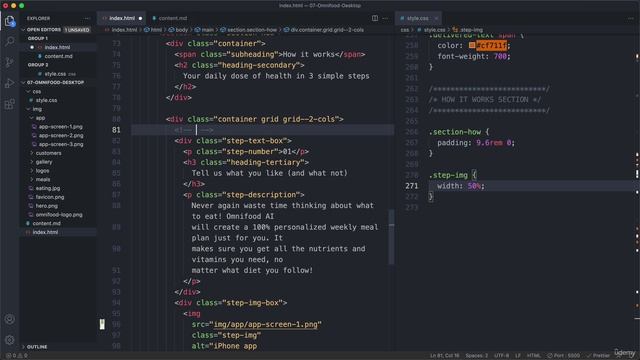Image resolution: width=640 pixels, height=360 pixels.
Task: Click '9.6rem' padding value in style.css
Action: (x=489, y=143)
